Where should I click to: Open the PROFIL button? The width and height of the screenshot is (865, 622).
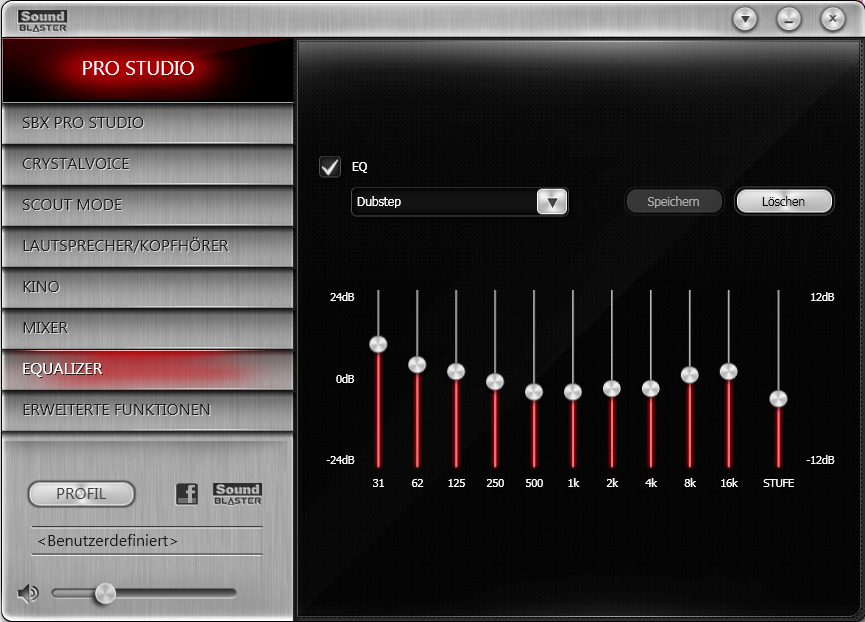point(81,494)
